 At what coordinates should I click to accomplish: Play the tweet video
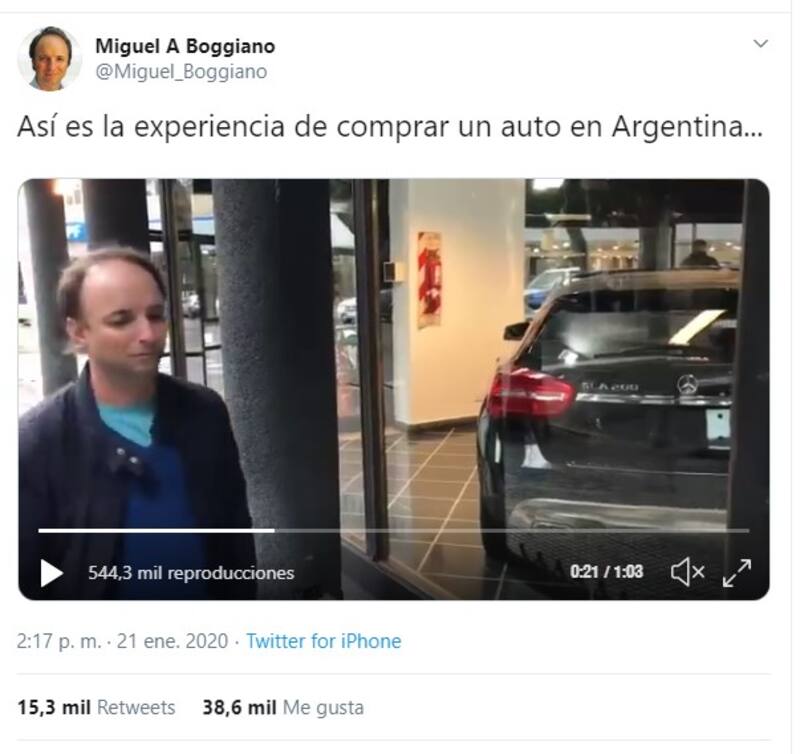tap(52, 573)
